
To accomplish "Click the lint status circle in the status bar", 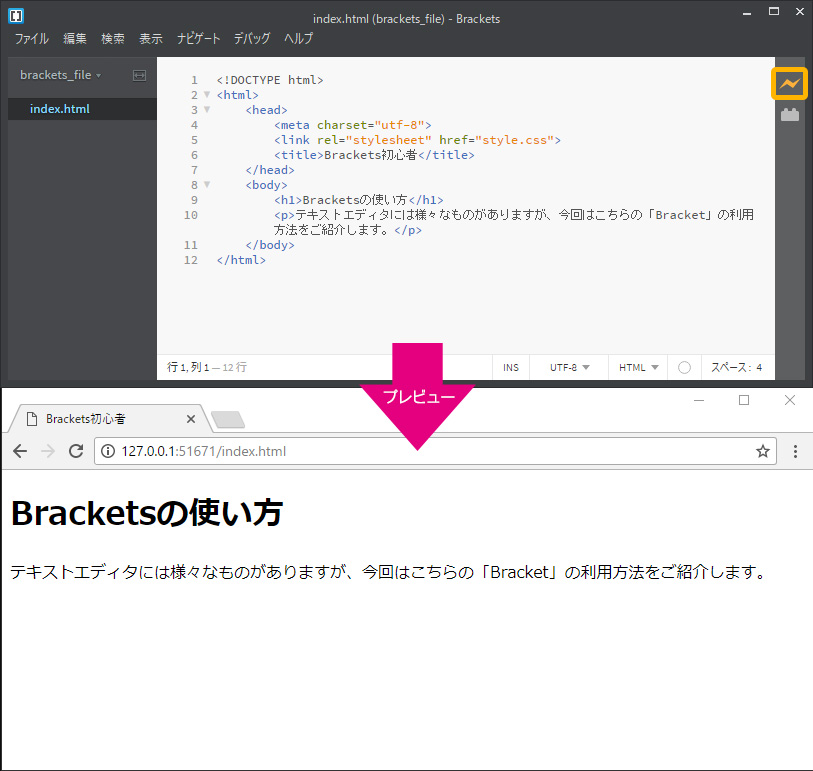I will click(x=684, y=367).
